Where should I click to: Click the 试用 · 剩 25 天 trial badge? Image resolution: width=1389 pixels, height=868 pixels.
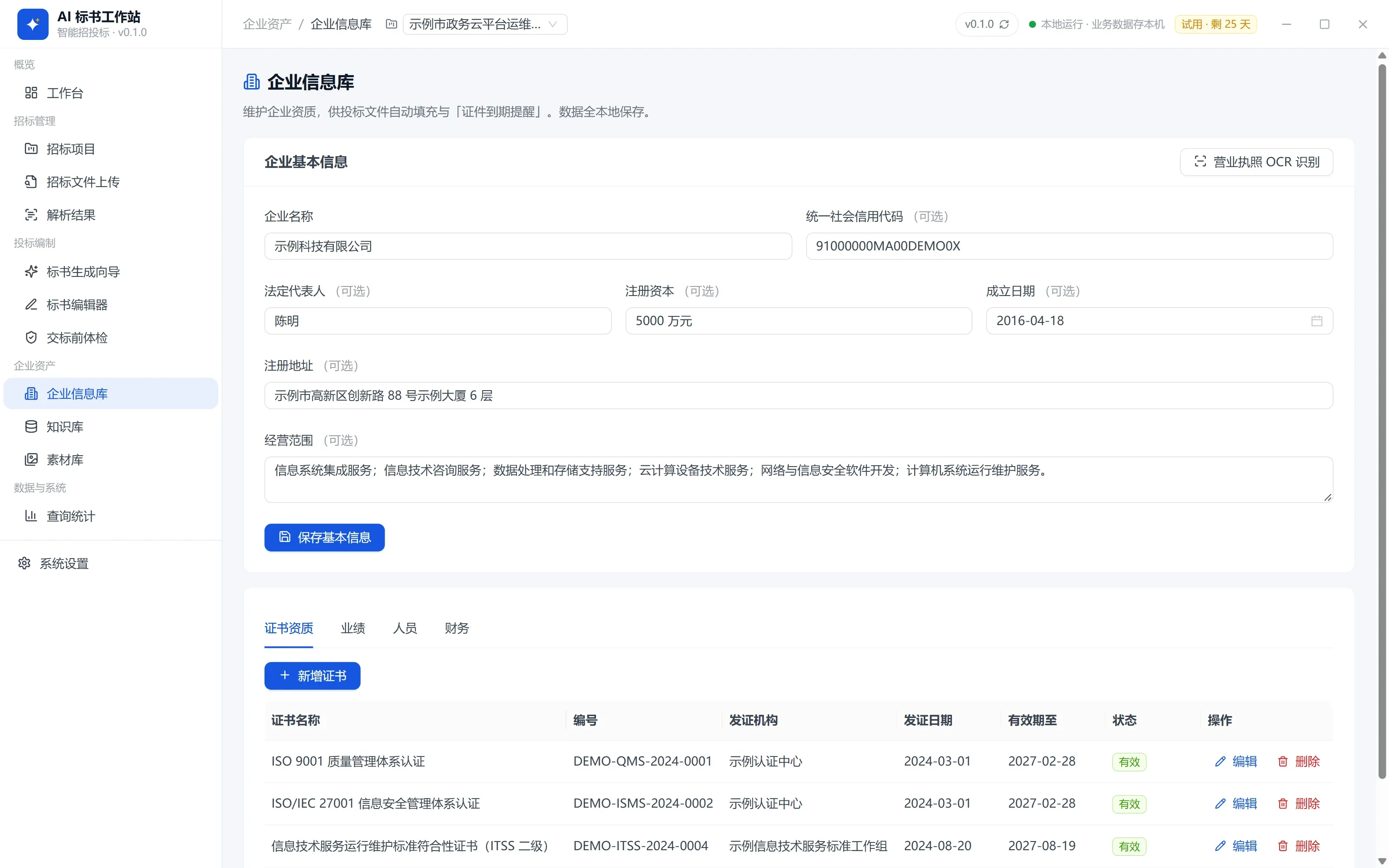(1216, 24)
